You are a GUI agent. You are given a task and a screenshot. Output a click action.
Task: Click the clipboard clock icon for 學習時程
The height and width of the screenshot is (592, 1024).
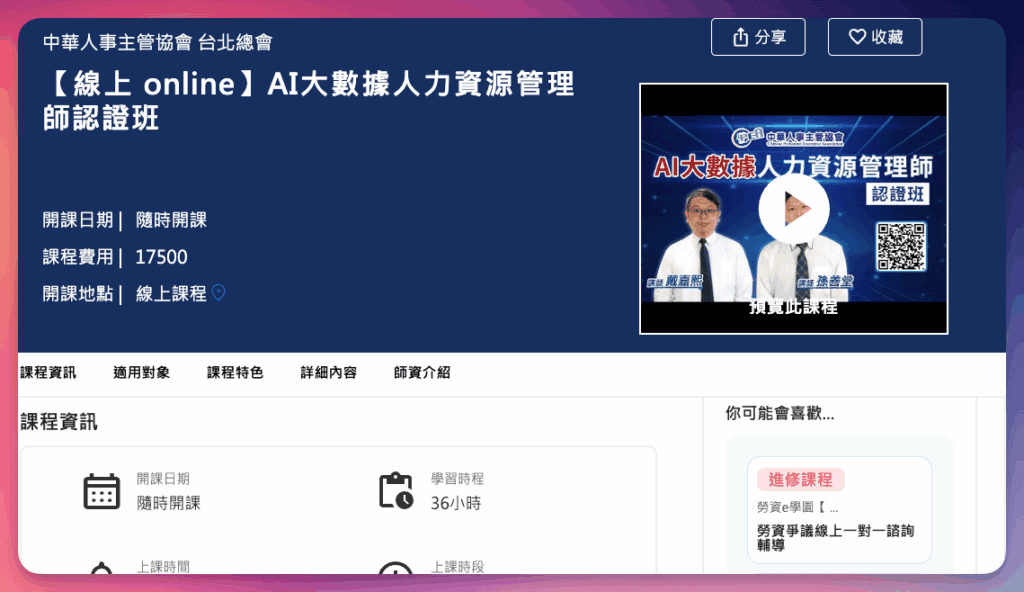click(x=396, y=490)
